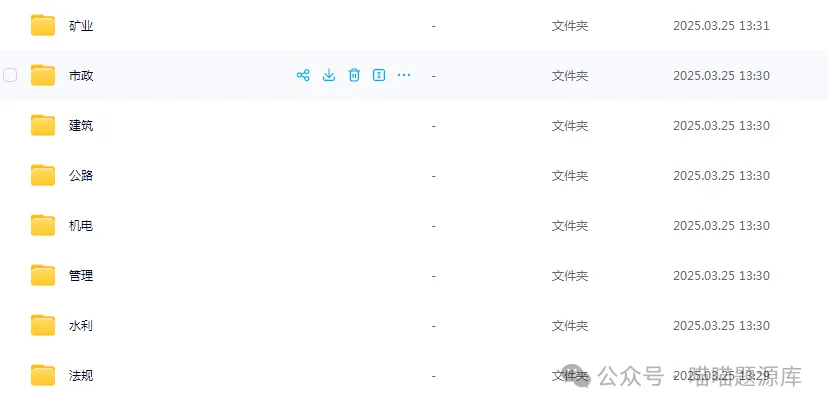
Task: Share the 市政 folder via share icon
Action: (x=303, y=75)
